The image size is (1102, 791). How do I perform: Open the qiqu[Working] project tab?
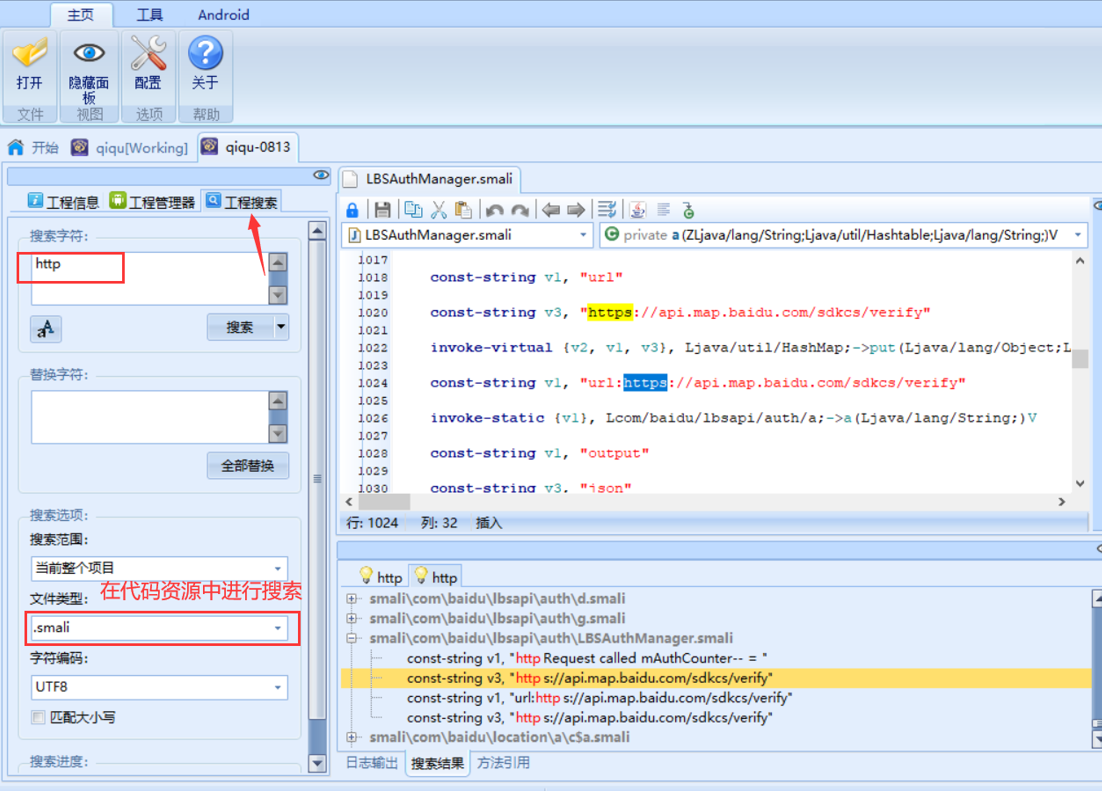(131, 147)
